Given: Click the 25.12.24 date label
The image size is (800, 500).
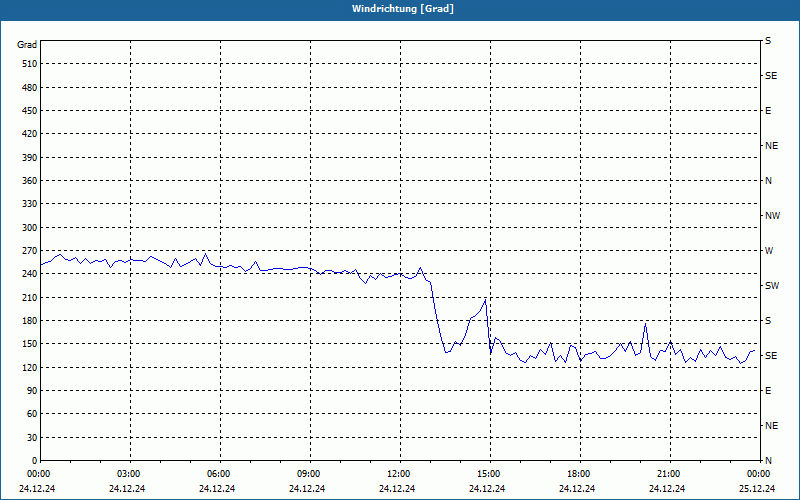Looking at the screenshot, I should point(757,488).
